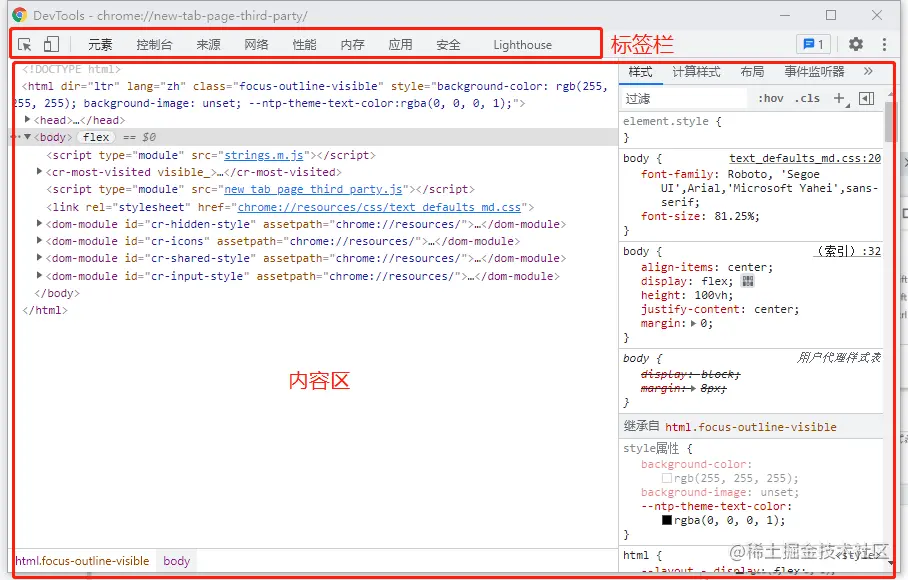Click the ellipsis actions beside body node
The width and height of the screenshot is (908, 580).
[x=15, y=137]
